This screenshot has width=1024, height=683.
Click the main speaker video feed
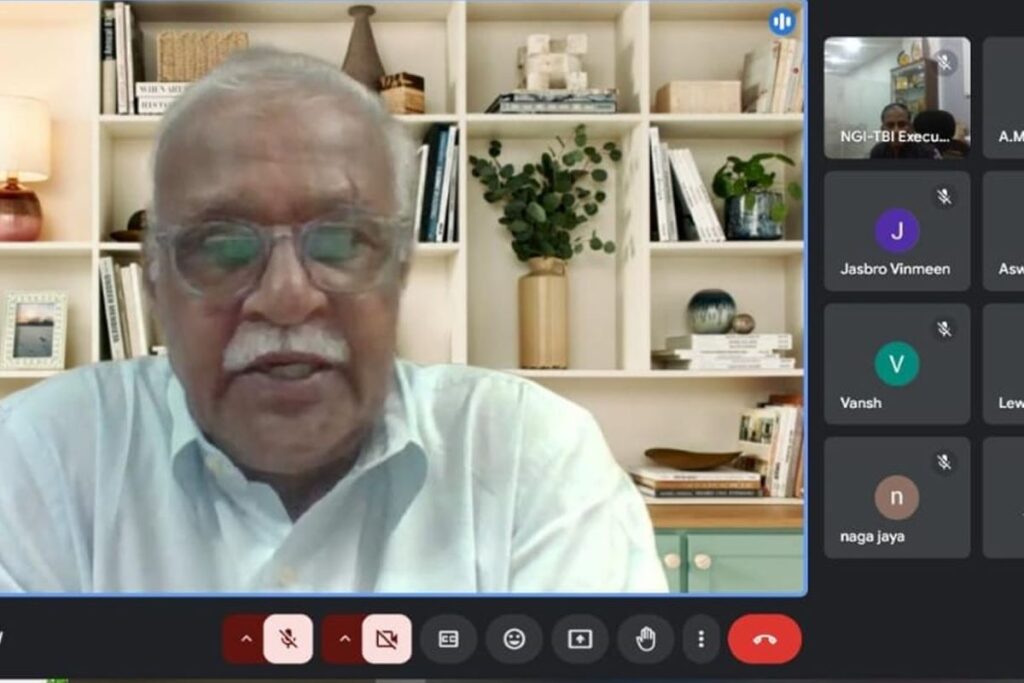(x=402, y=297)
